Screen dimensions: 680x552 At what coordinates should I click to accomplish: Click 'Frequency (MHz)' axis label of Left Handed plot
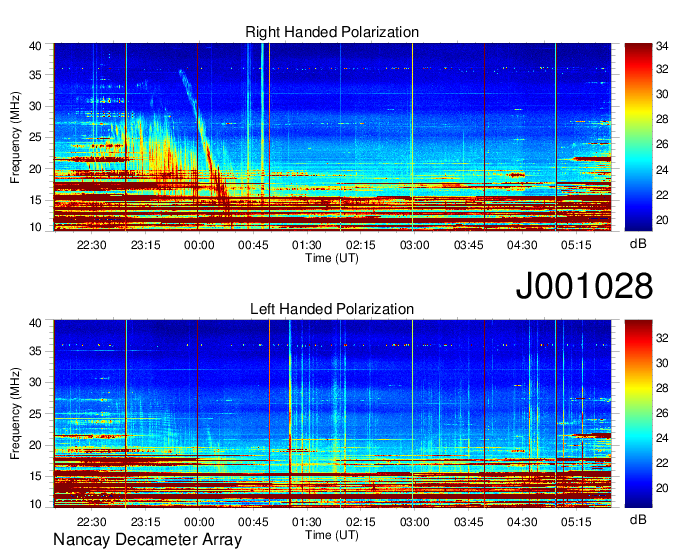pos(15,414)
